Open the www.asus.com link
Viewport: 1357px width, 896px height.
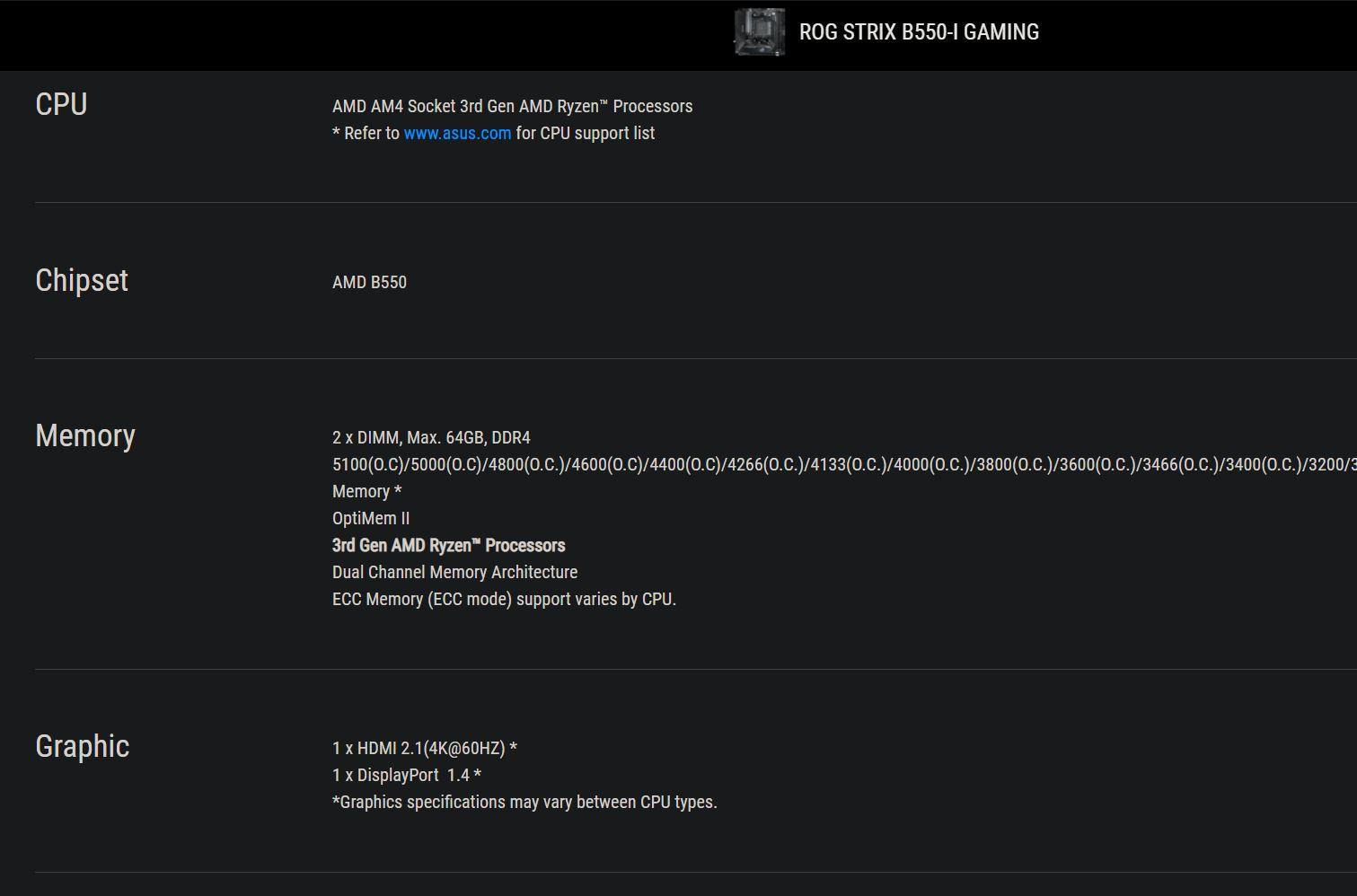point(457,133)
